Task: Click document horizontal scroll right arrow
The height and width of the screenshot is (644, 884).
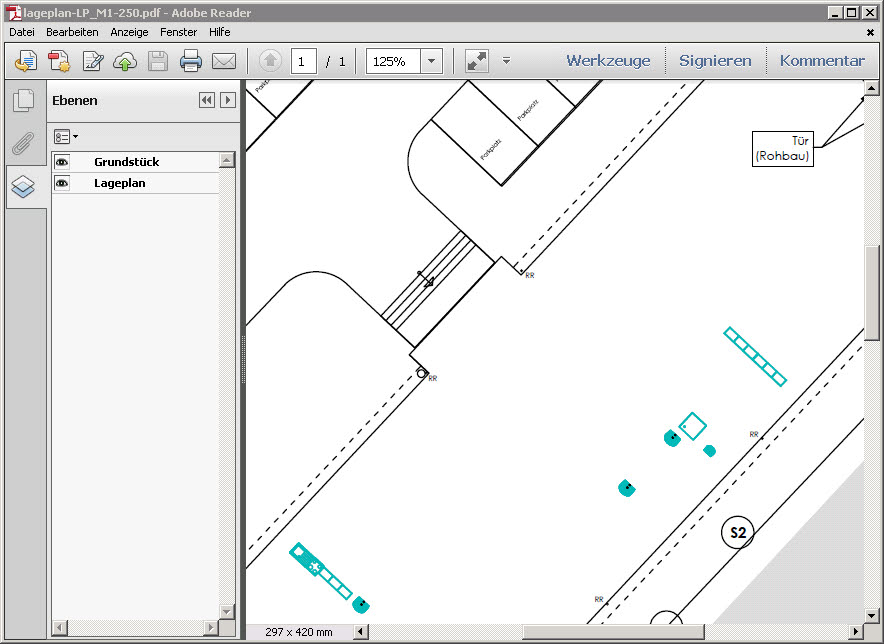Action: coord(856,632)
